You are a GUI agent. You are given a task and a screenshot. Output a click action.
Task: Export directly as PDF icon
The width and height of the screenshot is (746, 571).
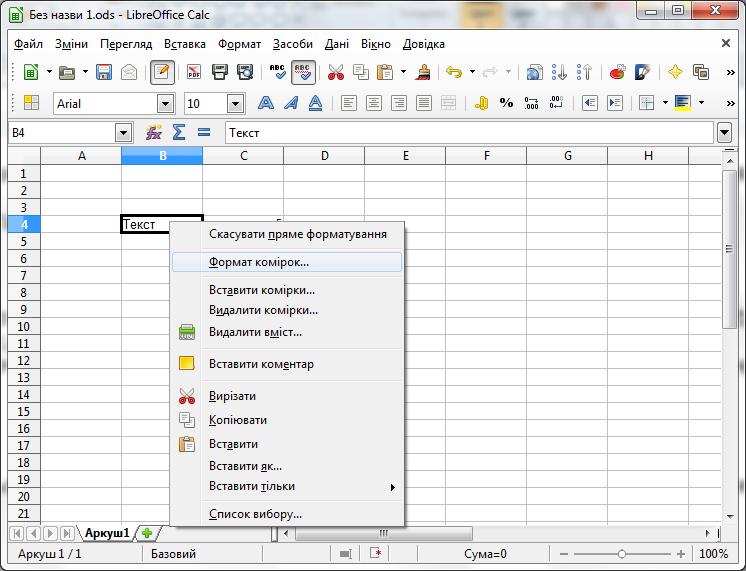coord(194,72)
